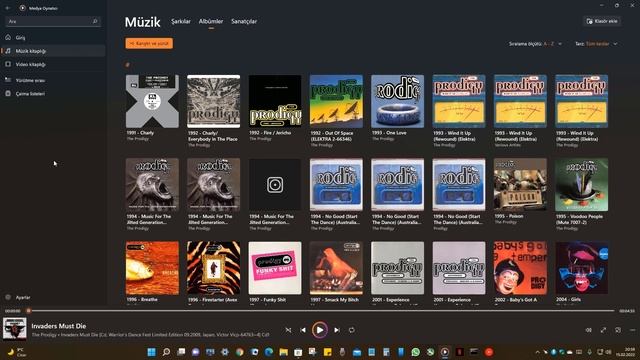Open the 1992 - Out Of Space album
640x360 pixels.
click(x=336, y=102)
